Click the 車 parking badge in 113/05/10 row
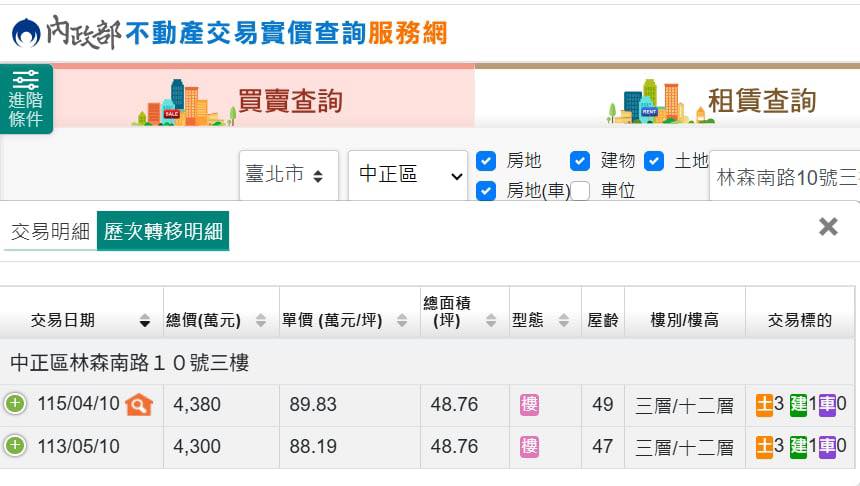This screenshot has height=486, width=860. (827, 447)
